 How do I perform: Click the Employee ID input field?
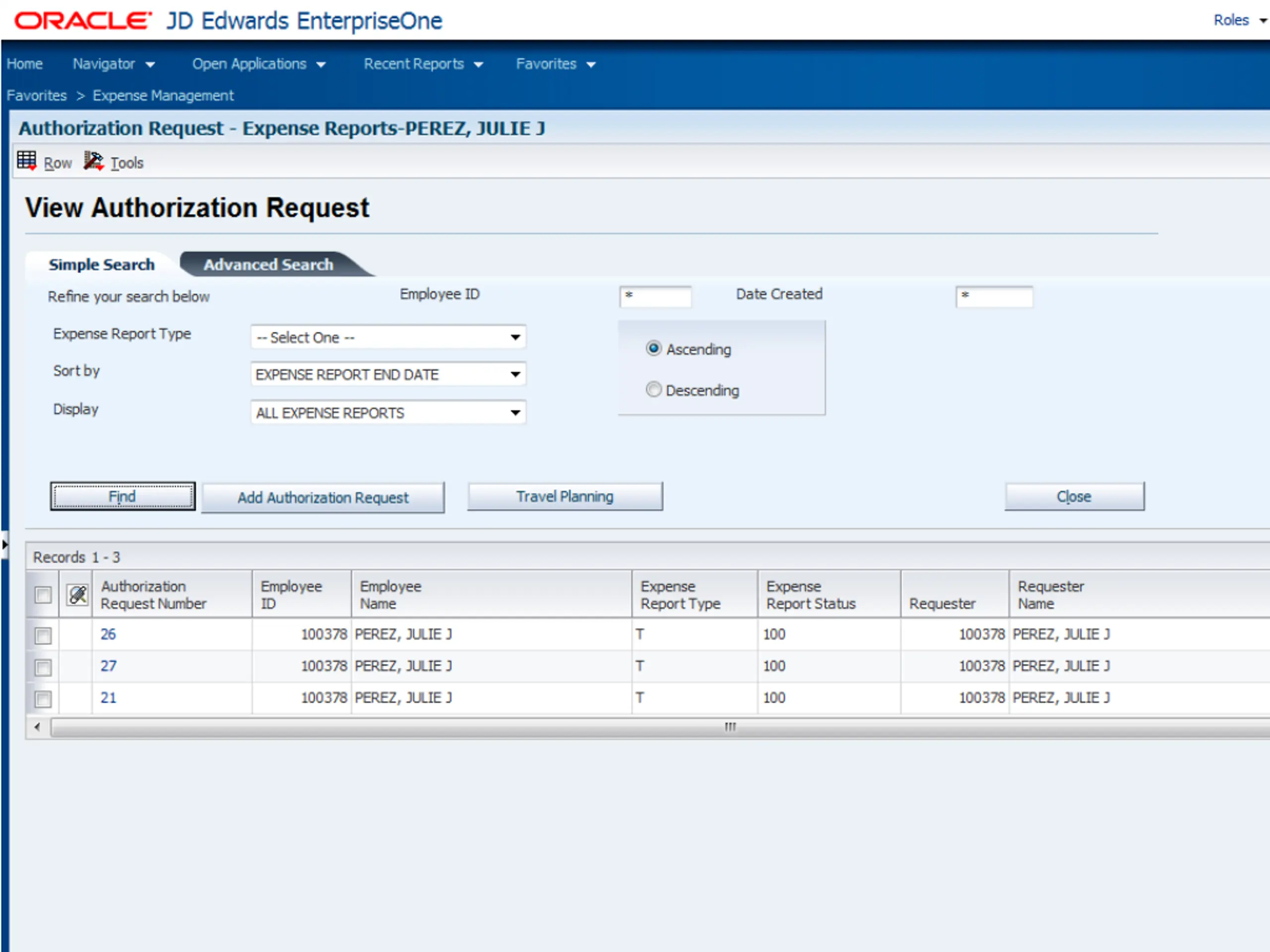click(x=655, y=296)
